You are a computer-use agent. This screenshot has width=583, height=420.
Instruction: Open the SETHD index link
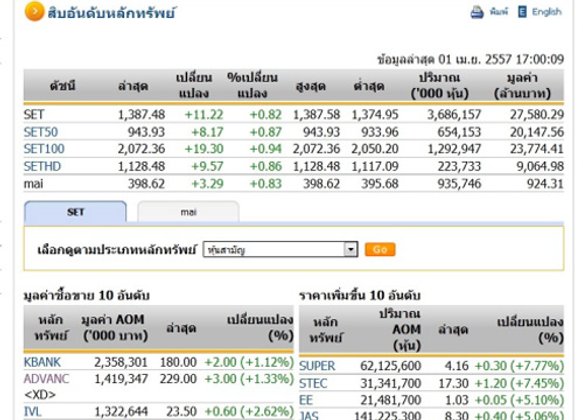point(42,167)
